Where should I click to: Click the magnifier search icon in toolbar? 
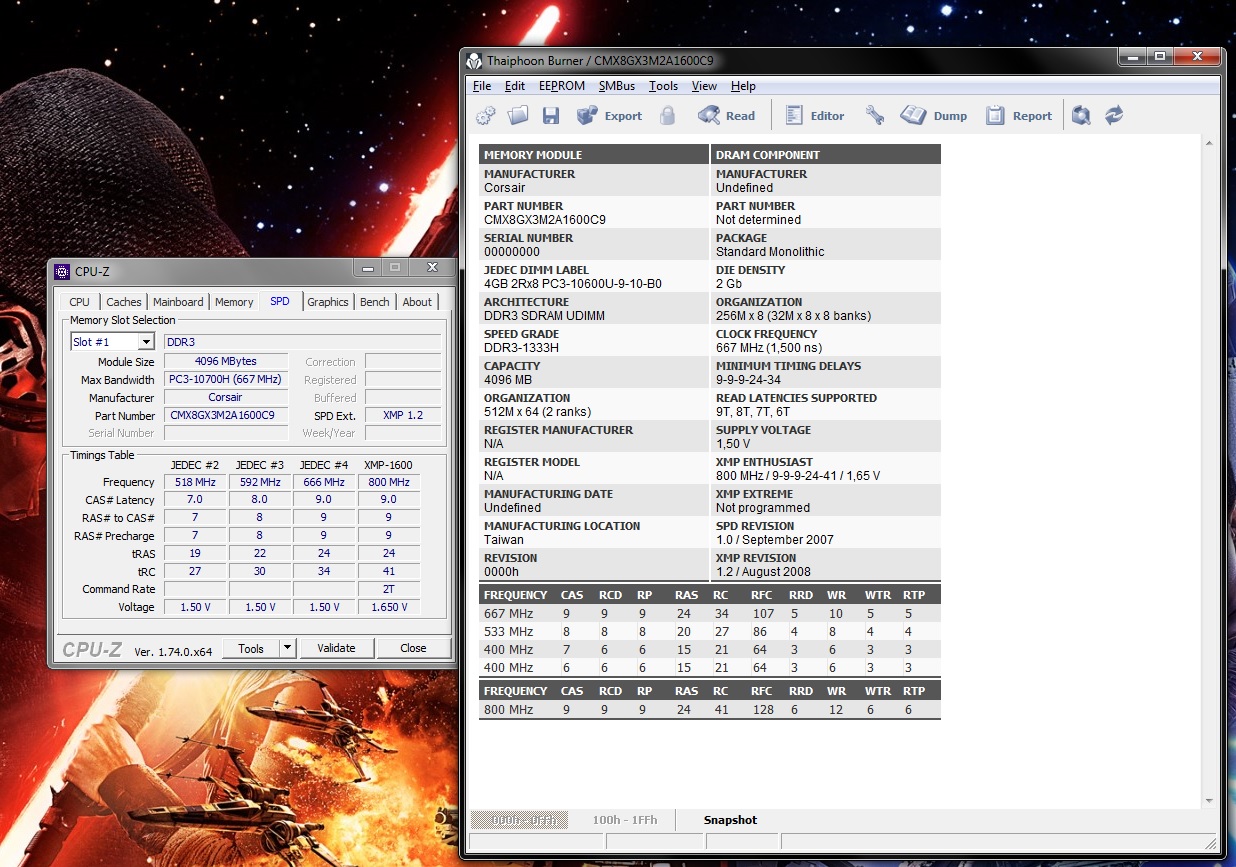pyautogui.click(x=1081, y=116)
